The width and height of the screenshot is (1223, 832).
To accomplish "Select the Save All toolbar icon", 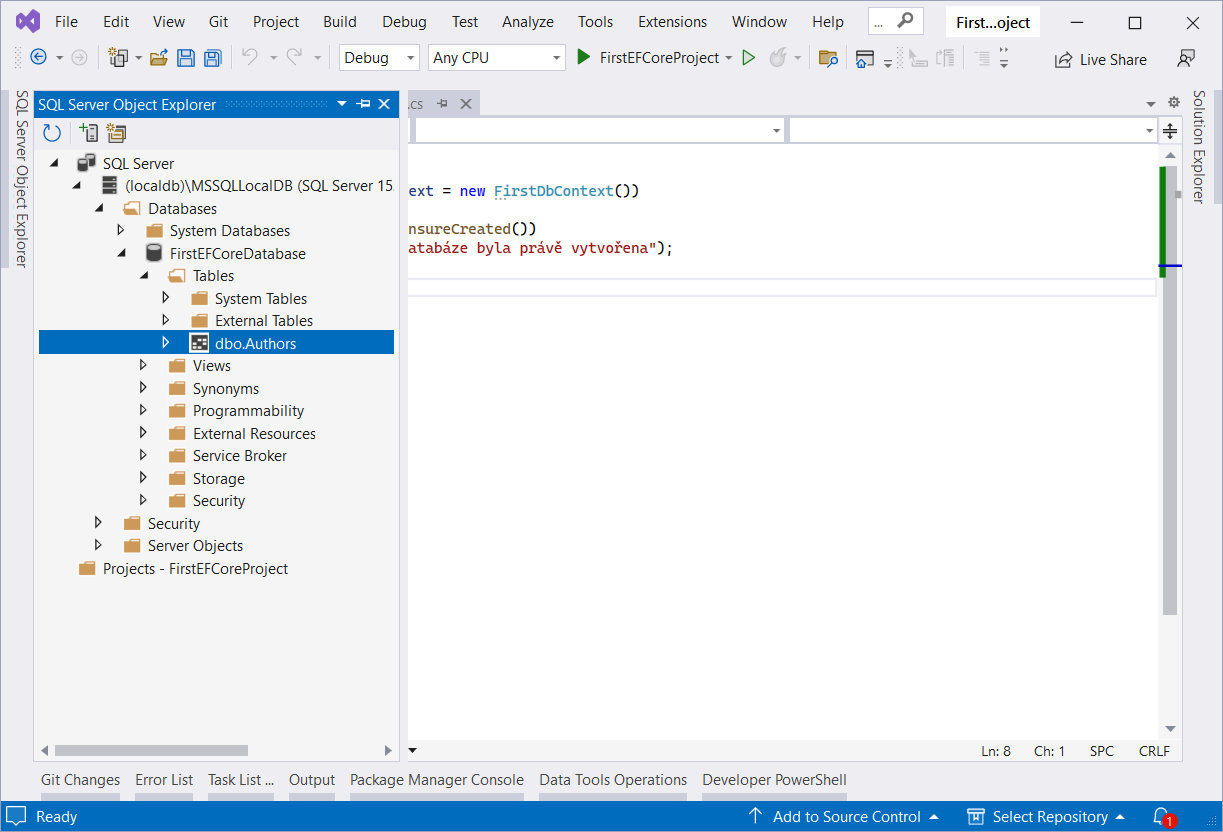I will [212, 57].
